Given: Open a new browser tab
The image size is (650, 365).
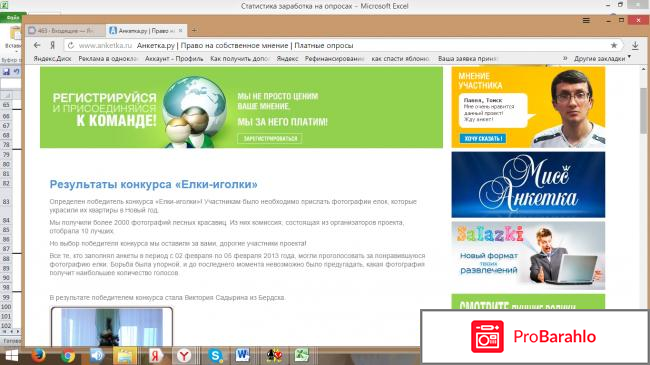Looking at the screenshot, I should pos(194,30).
